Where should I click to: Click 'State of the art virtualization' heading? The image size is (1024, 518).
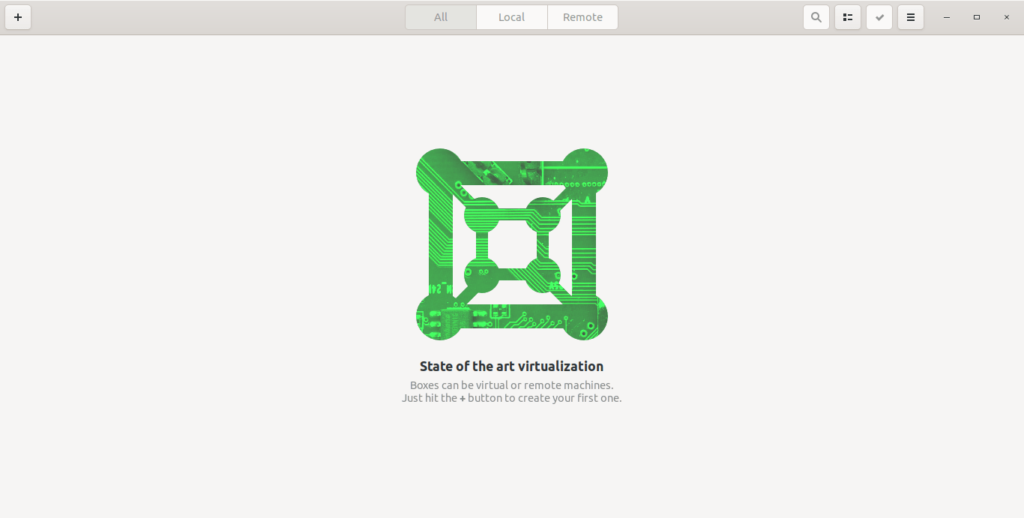[511, 366]
